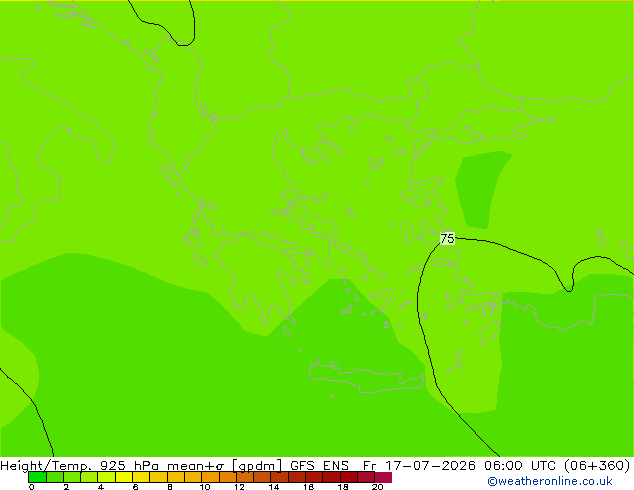Click the 'GFS ENS' model label
Viewport: 634px width, 490px height.
319,465
